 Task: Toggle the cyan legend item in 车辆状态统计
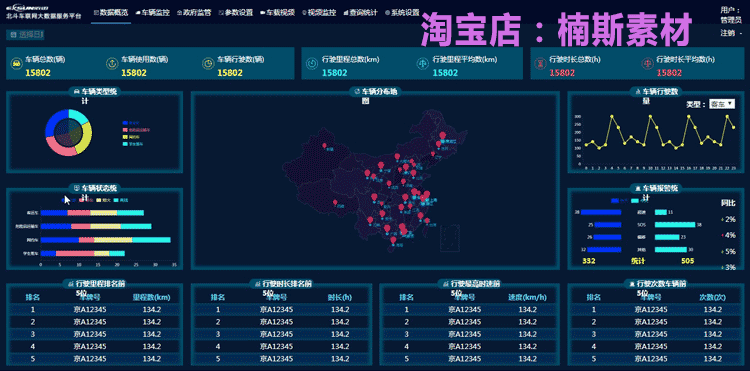point(122,200)
